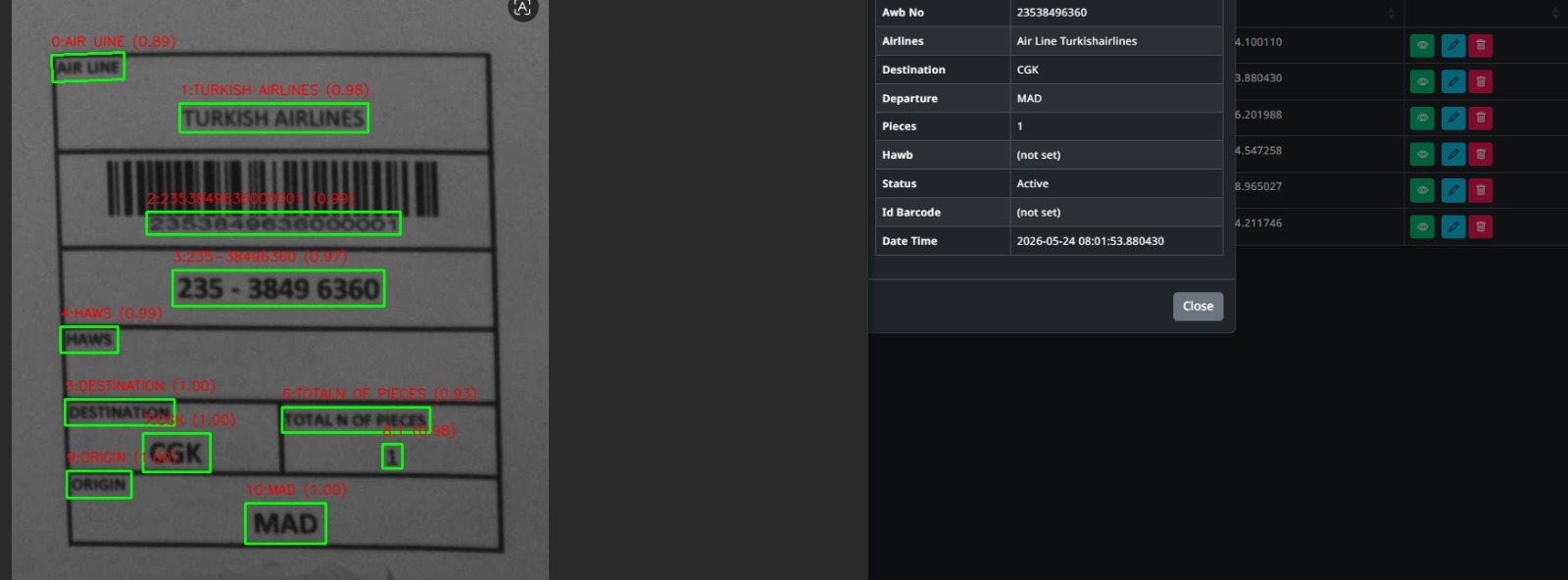
Task: Select table cell text 4.547258
Action: click(1258, 150)
